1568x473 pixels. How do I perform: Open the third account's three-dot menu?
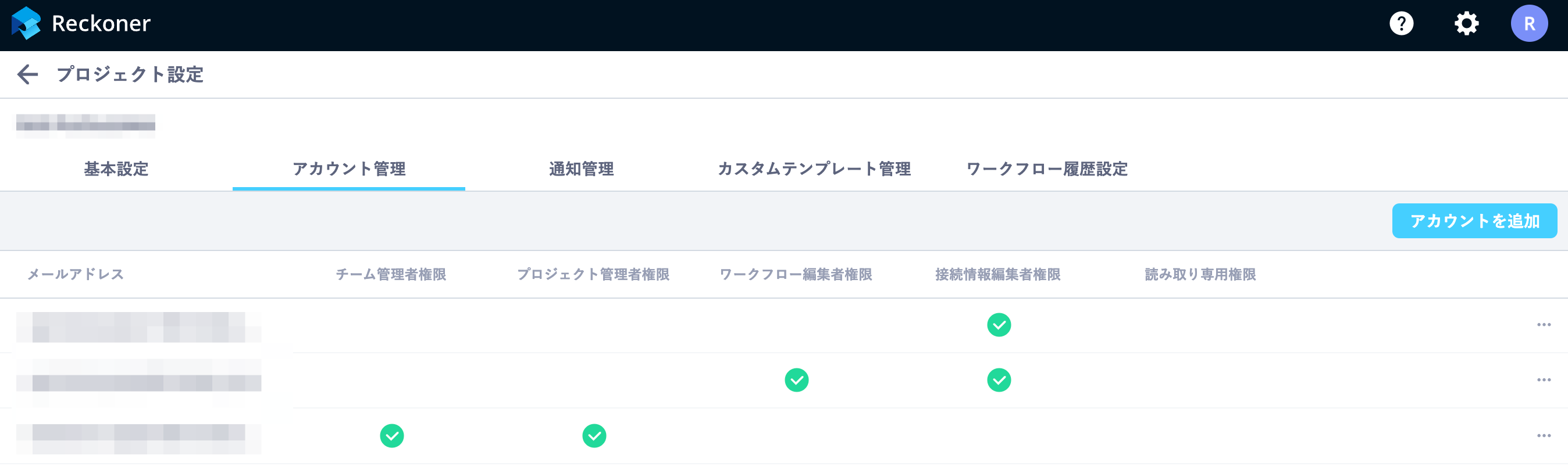click(x=1544, y=435)
